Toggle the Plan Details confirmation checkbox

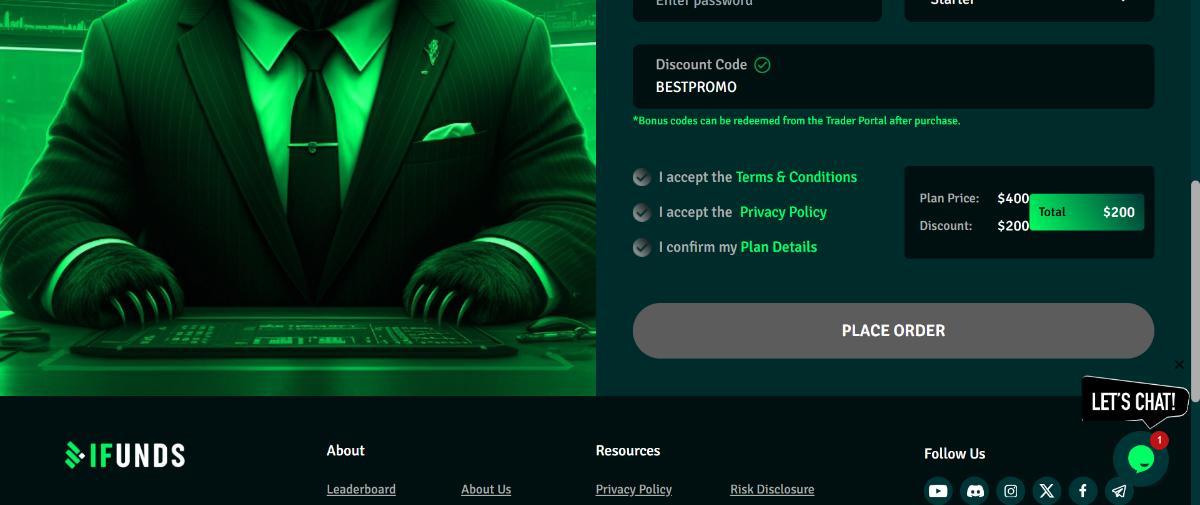[642, 247]
